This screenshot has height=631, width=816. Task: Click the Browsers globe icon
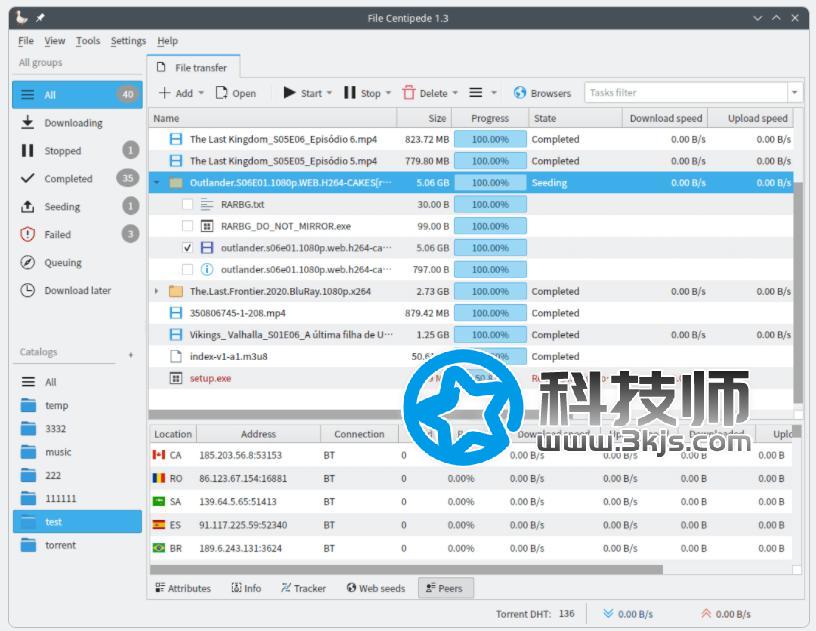(519, 93)
